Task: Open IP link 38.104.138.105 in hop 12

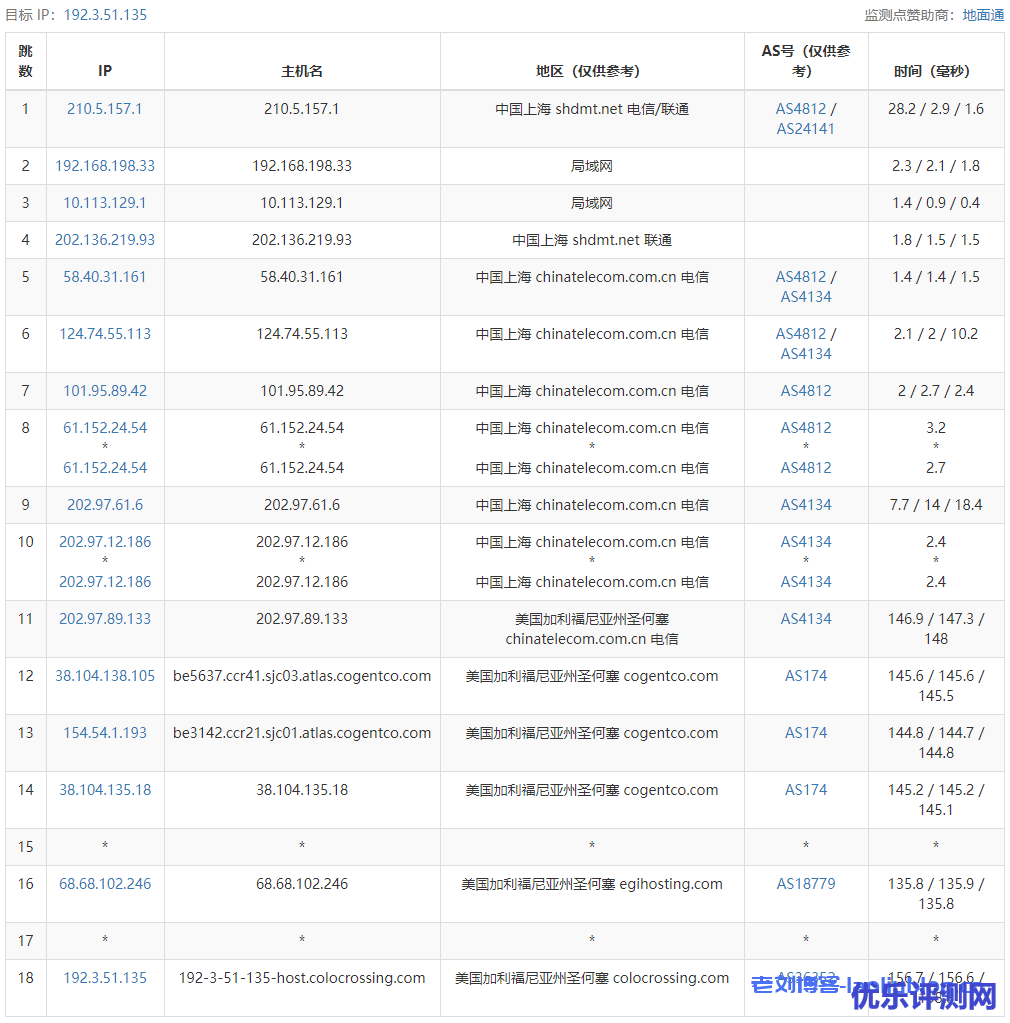Action: (x=105, y=676)
